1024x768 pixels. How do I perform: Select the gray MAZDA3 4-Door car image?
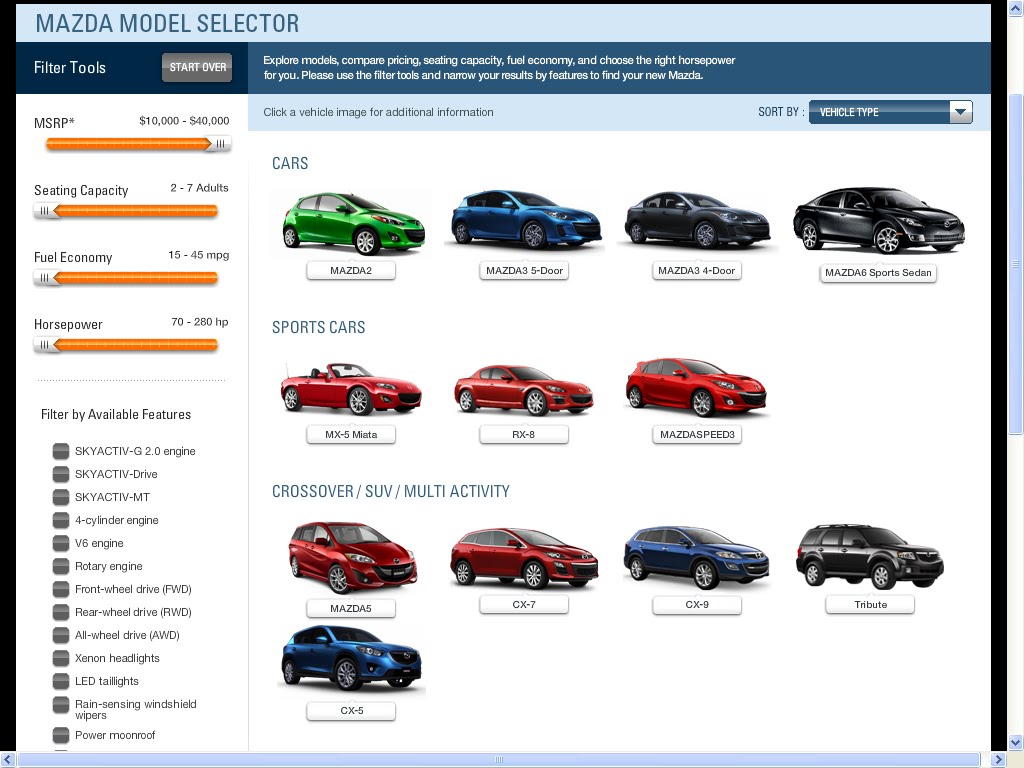point(697,220)
